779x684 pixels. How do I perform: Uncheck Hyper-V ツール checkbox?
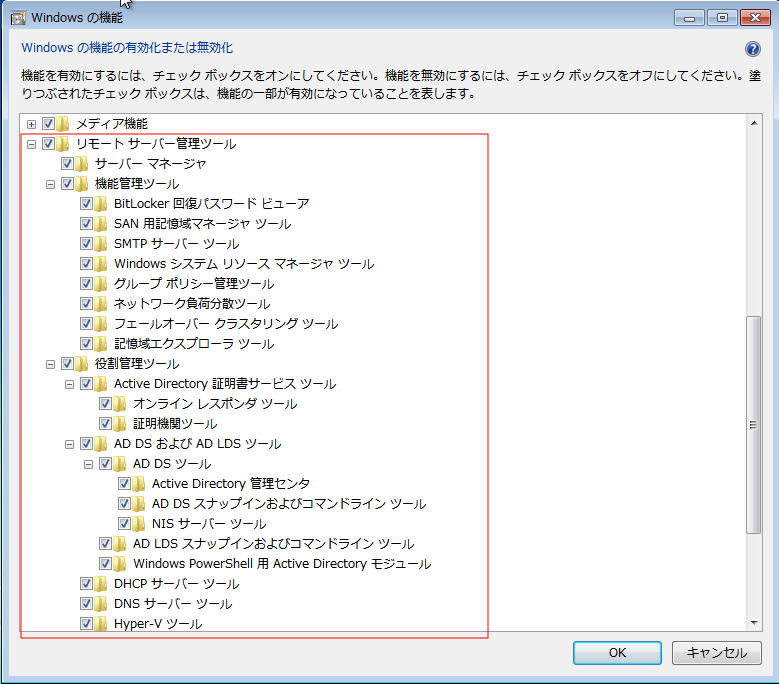point(86,623)
